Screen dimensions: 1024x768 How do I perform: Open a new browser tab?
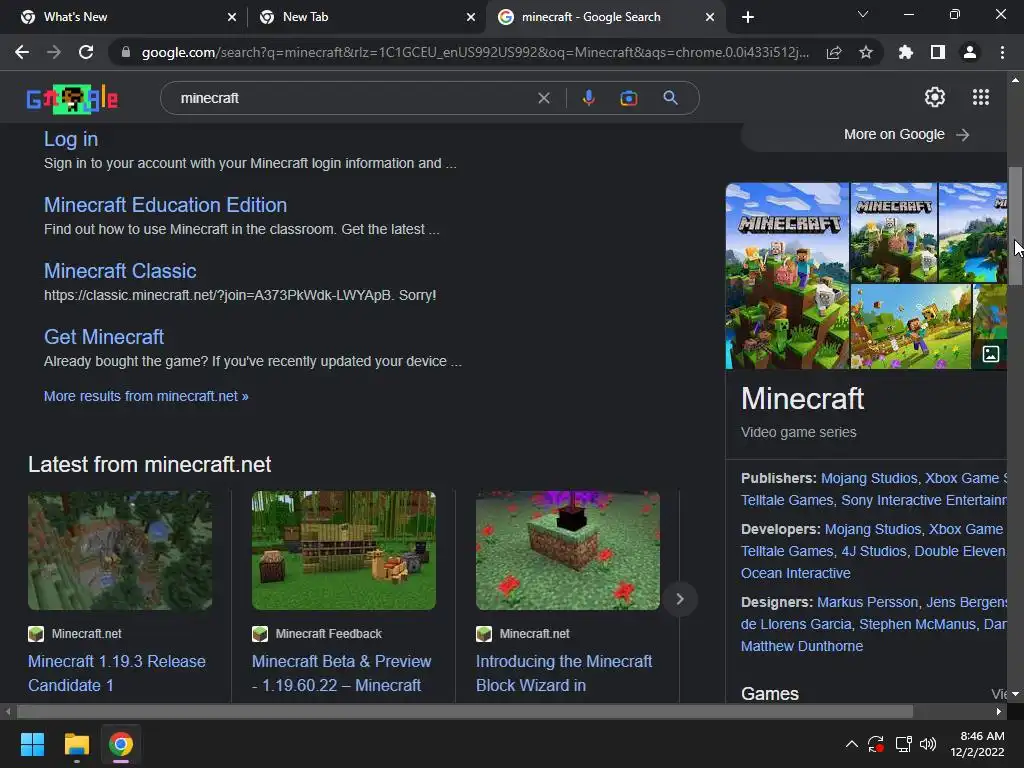click(x=748, y=17)
